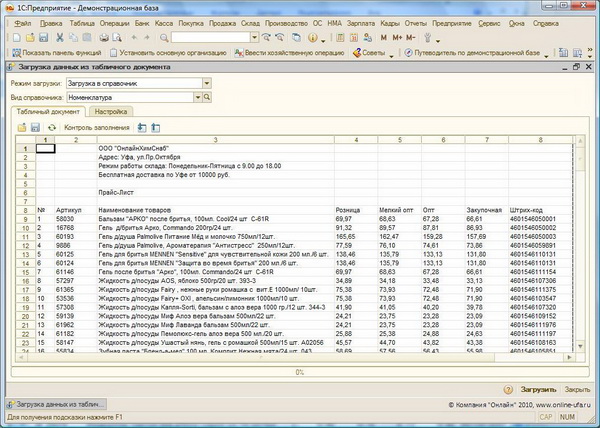
Task: Click the Print icon
Action: pyautogui.click(x=104, y=37)
